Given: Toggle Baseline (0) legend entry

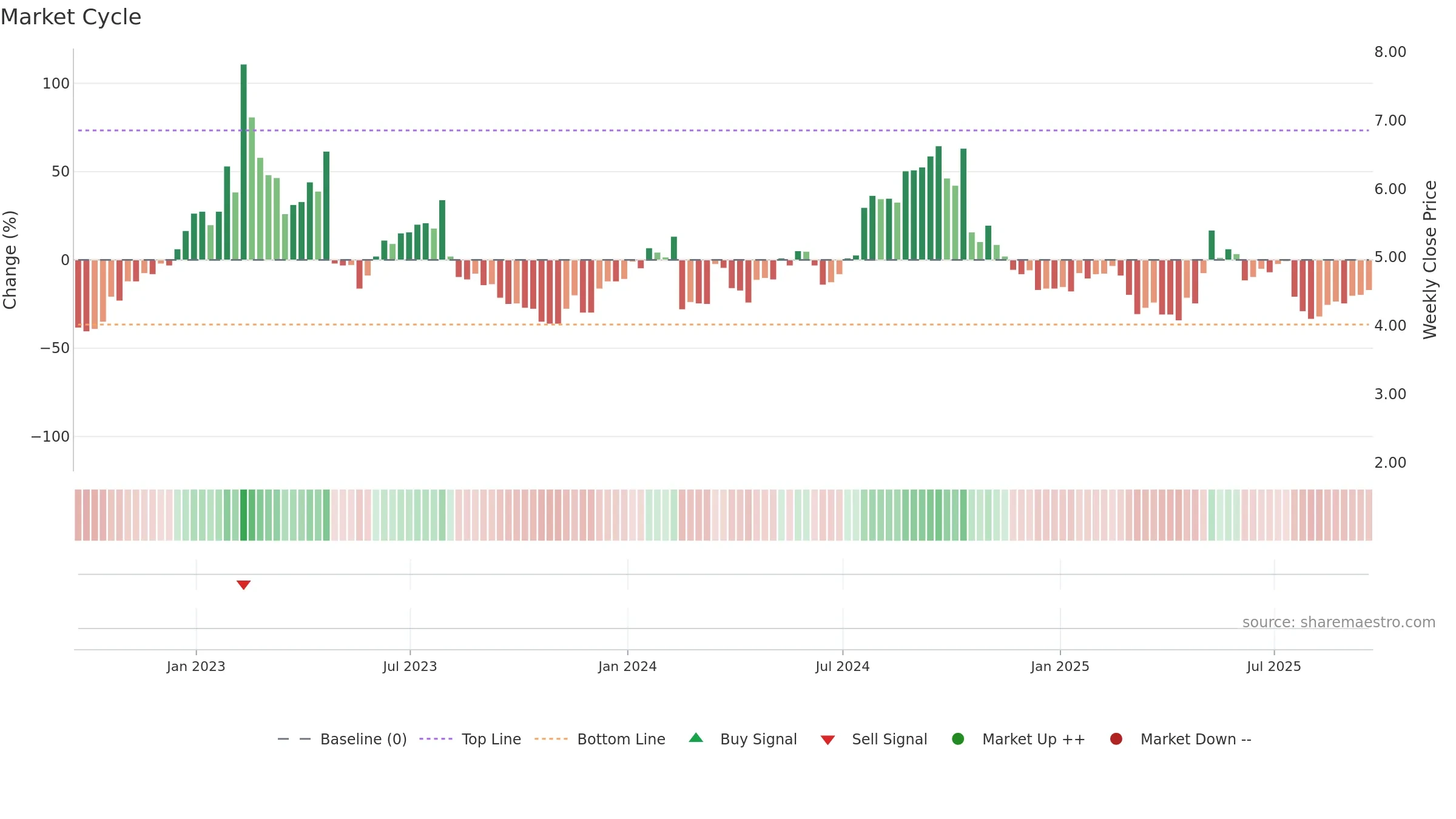Looking at the screenshot, I should [x=342, y=739].
